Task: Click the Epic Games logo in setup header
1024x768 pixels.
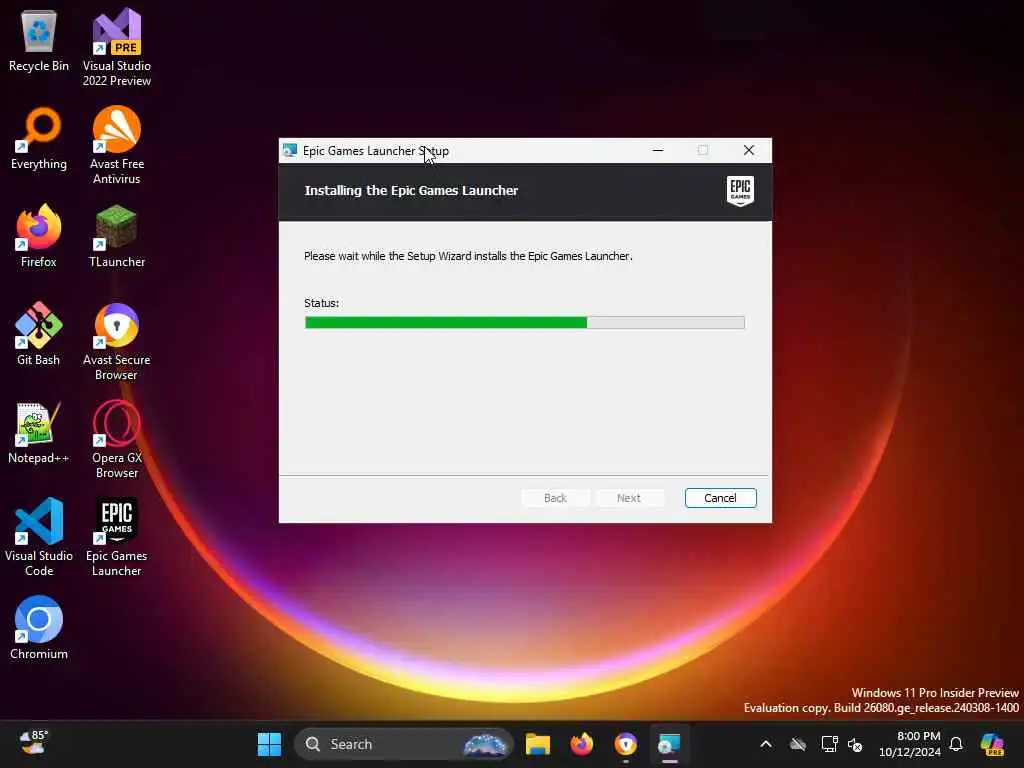Action: (740, 191)
